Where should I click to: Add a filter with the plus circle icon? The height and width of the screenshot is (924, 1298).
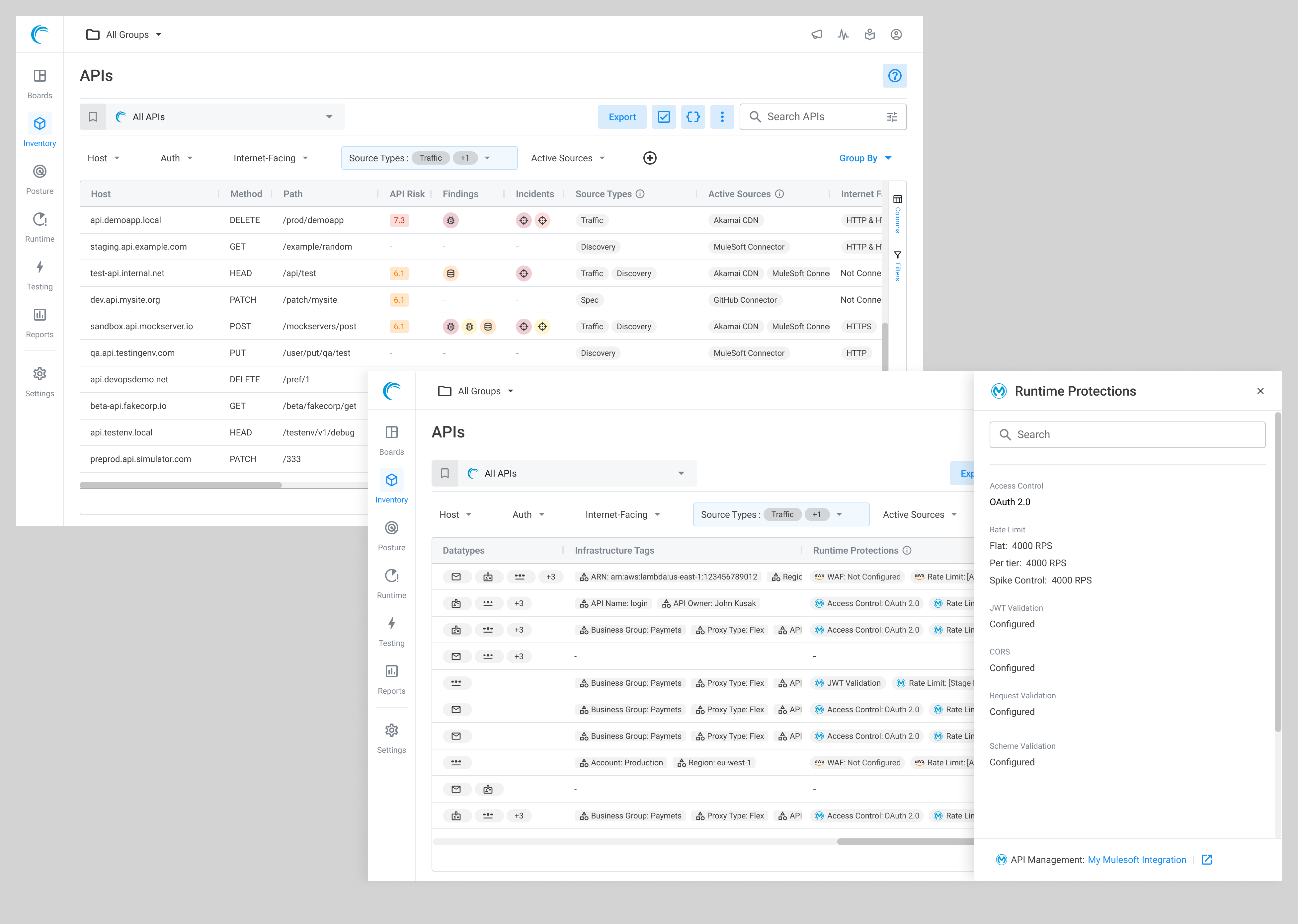pos(650,158)
